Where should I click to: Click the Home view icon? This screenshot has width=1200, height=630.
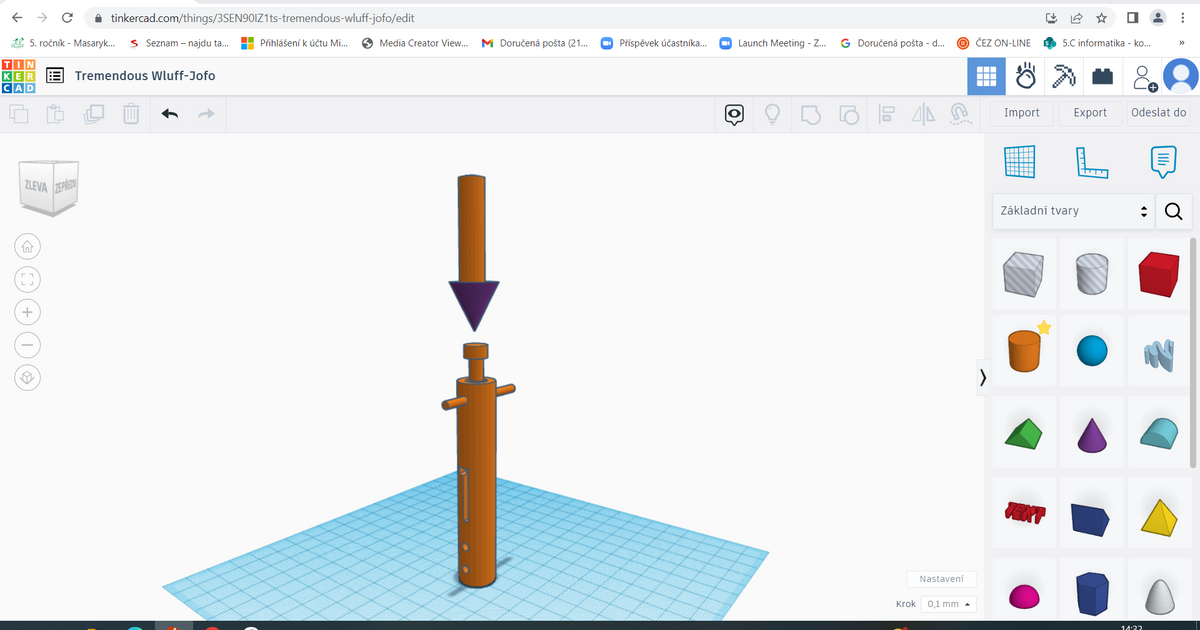(27, 245)
